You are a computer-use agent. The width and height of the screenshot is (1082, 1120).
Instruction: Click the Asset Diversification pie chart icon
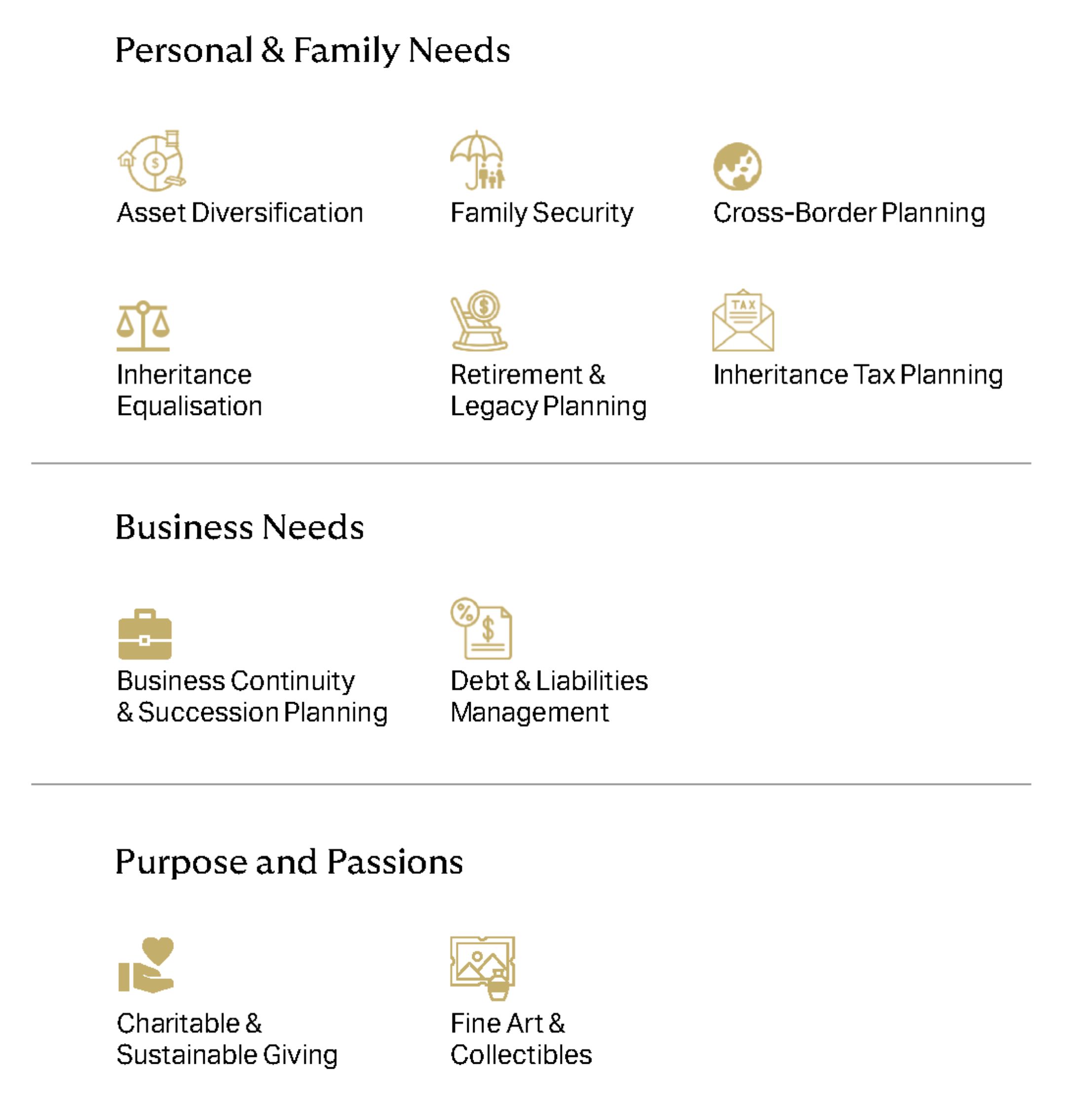(x=152, y=161)
